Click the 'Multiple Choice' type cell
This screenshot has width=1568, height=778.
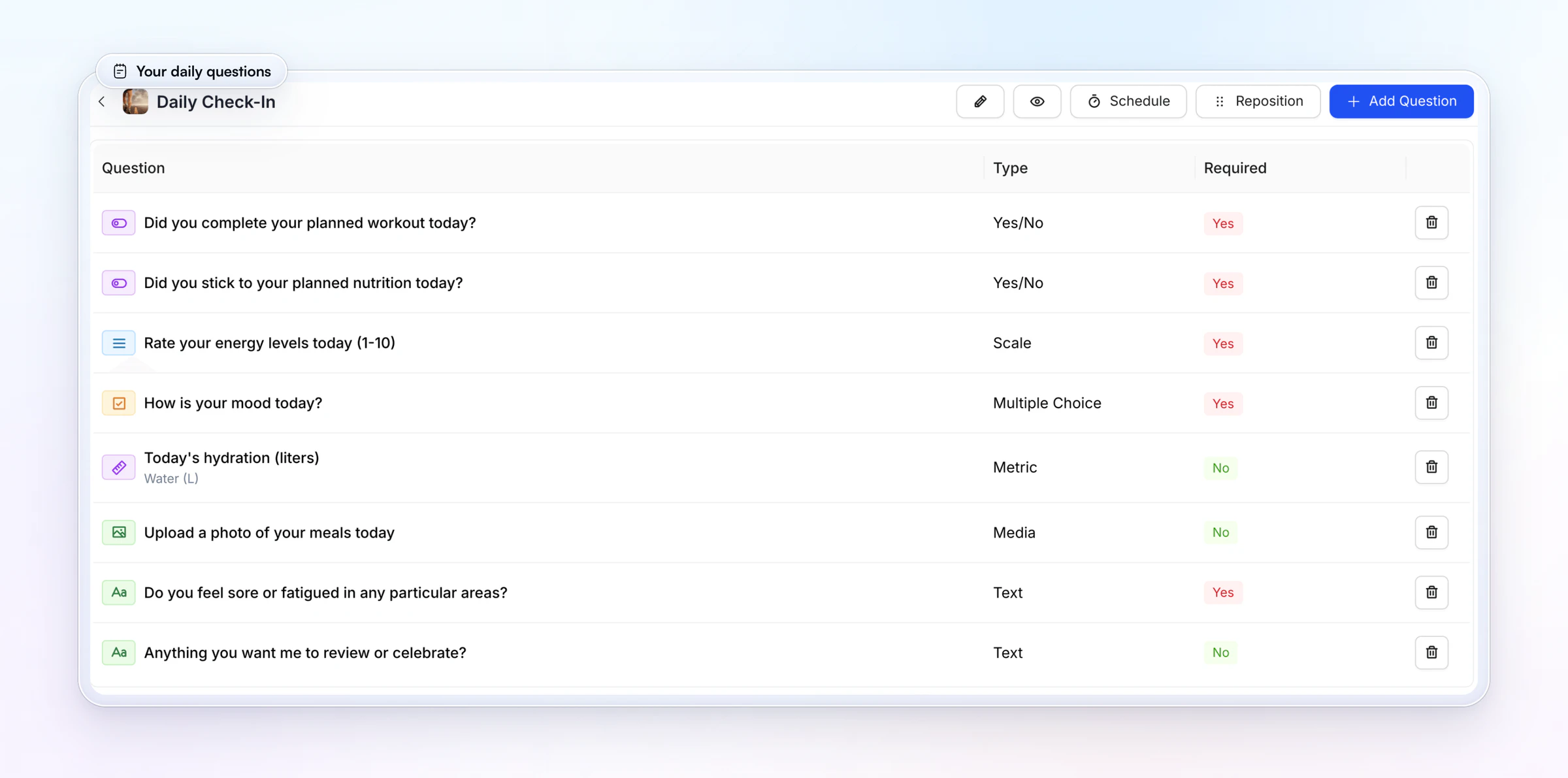pyautogui.click(x=1047, y=403)
